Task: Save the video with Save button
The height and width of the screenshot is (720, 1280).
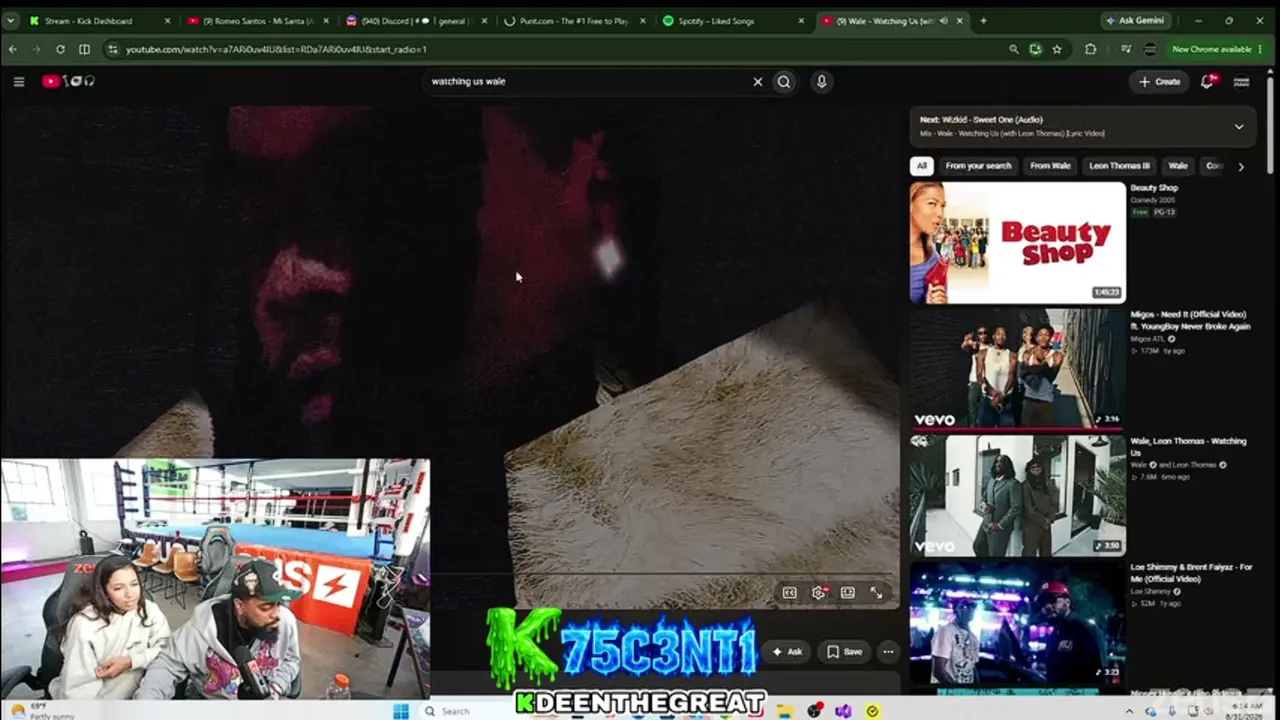Action: pos(844,652)
